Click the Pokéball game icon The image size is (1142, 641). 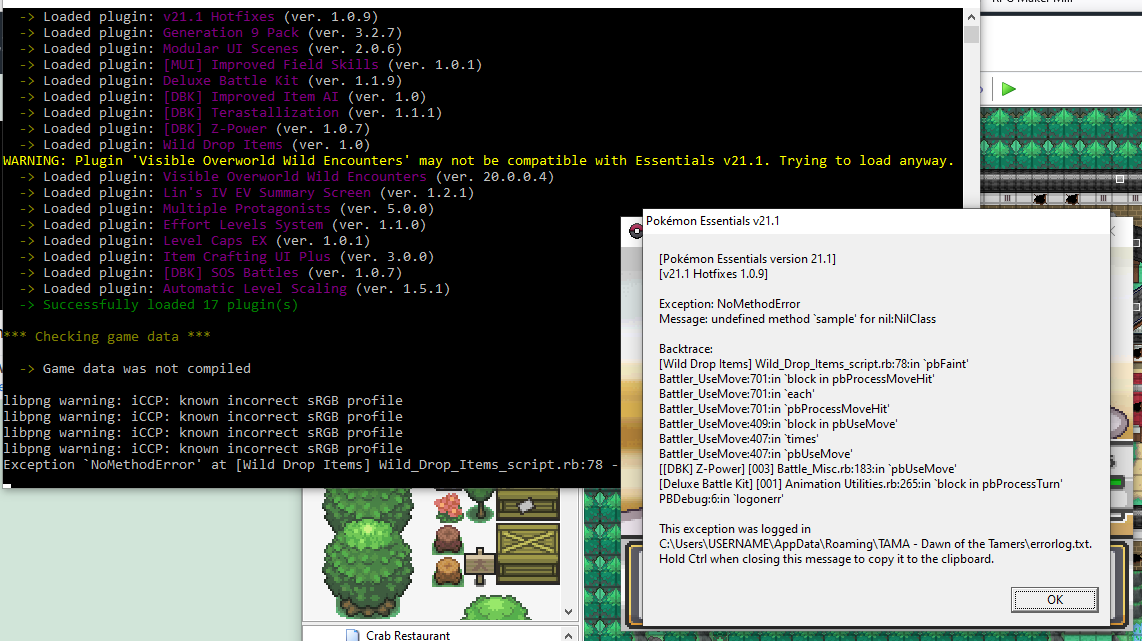pos(634,230)
